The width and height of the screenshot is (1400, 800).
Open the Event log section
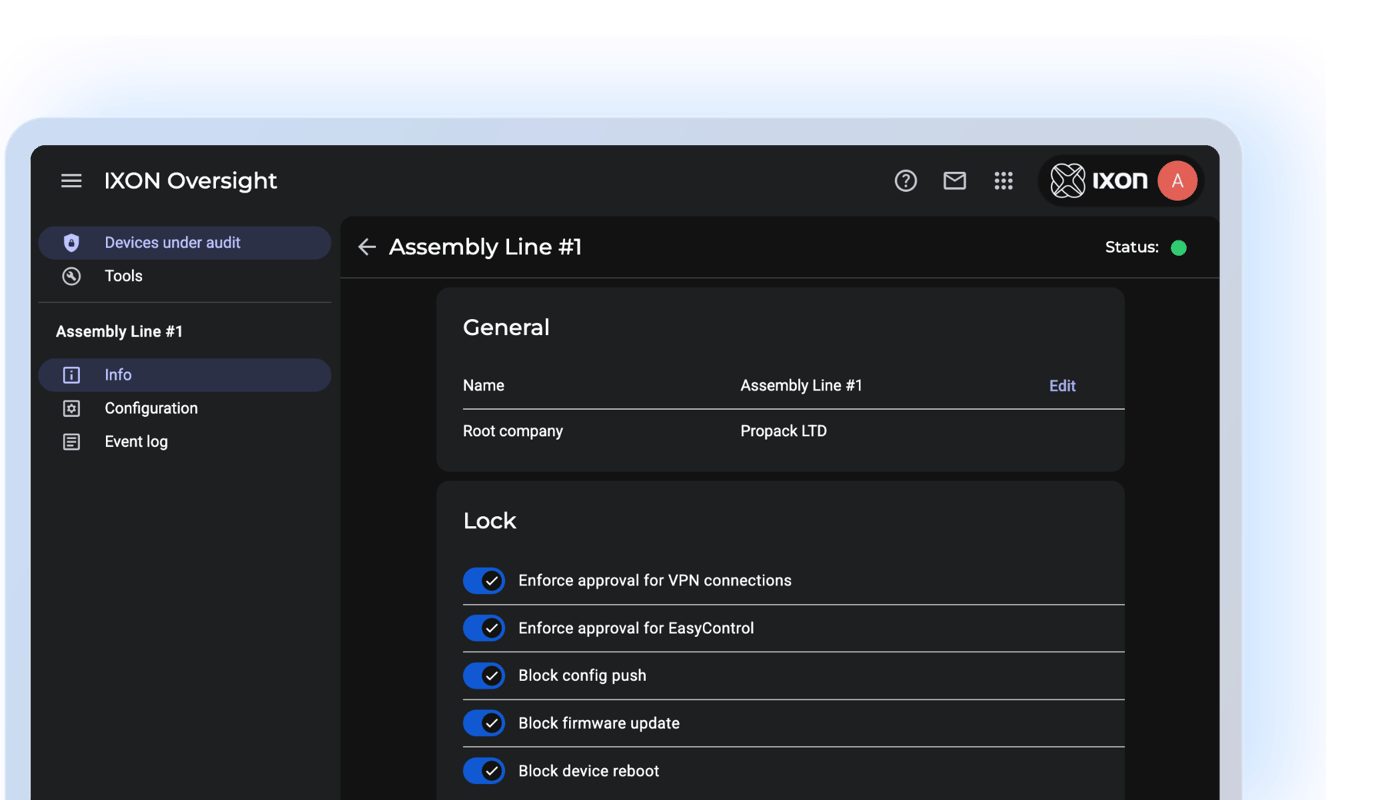(x=185, y=442)
